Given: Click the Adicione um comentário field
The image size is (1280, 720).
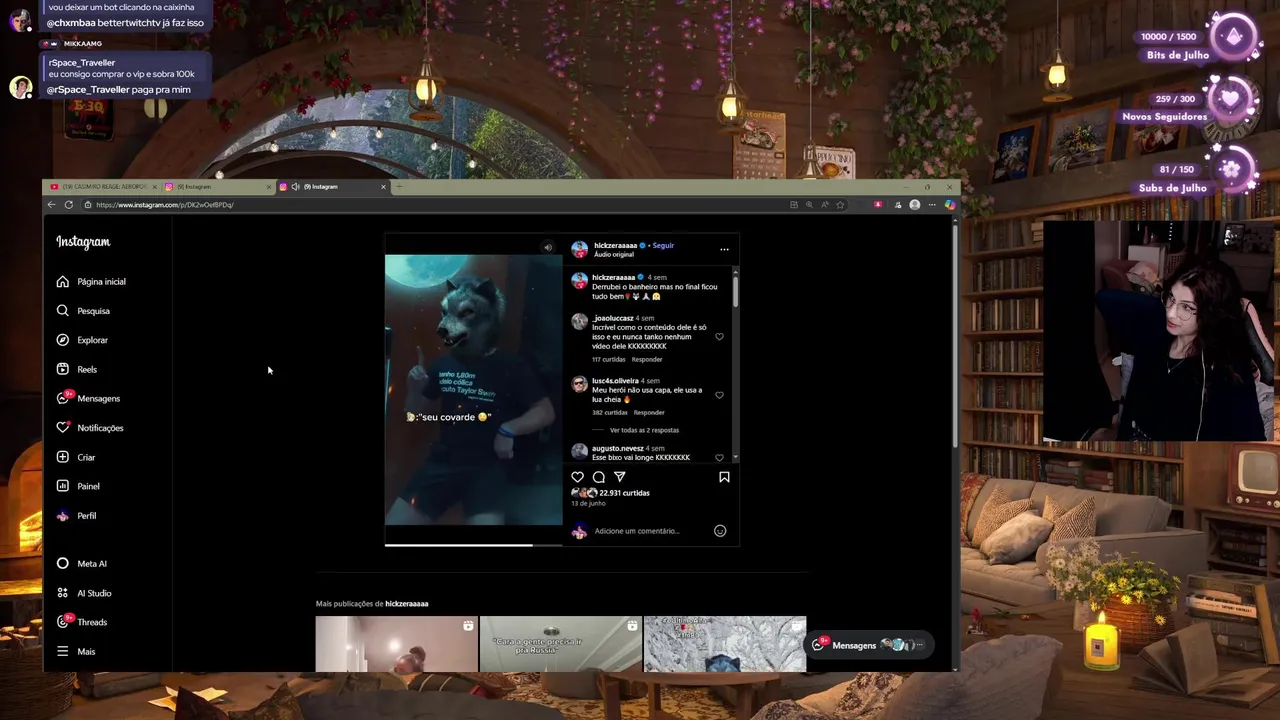Looking at the screenshot, I should [650, 531].
